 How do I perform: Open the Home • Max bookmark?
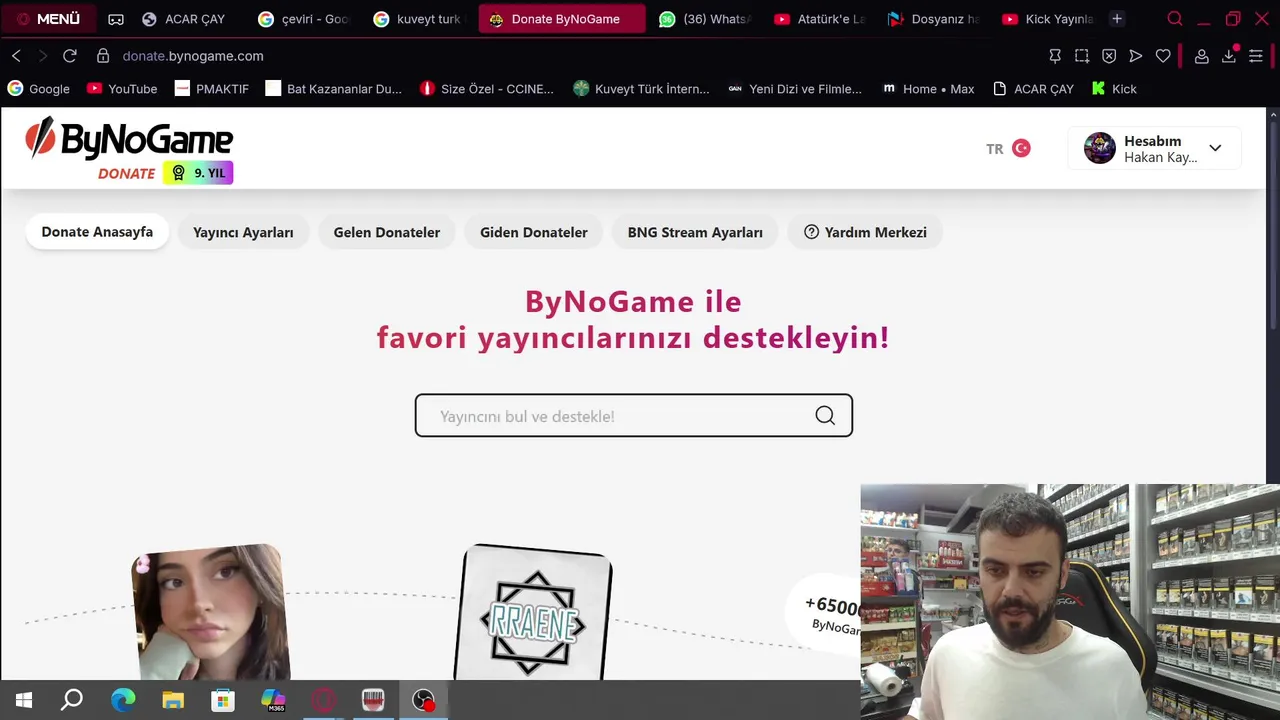pyautogui.click(x=928, y=89)
